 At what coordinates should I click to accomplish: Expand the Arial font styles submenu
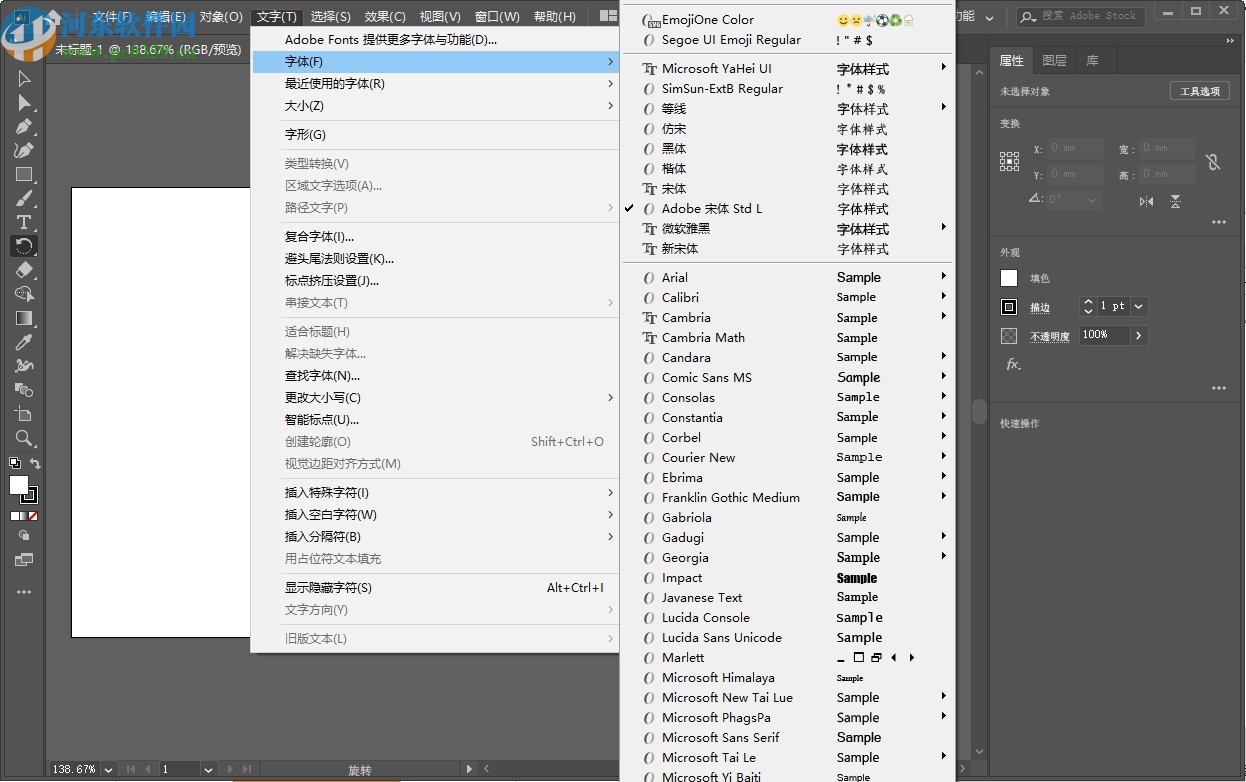coord(941,277)
